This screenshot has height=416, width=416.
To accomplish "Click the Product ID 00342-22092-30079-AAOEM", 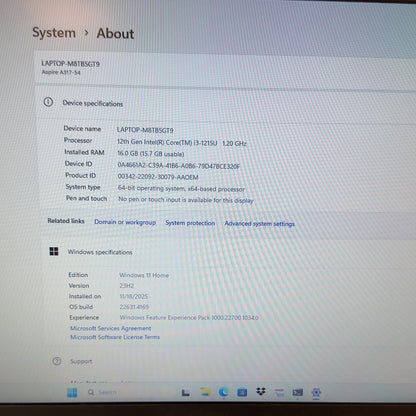I will (158, 177).
